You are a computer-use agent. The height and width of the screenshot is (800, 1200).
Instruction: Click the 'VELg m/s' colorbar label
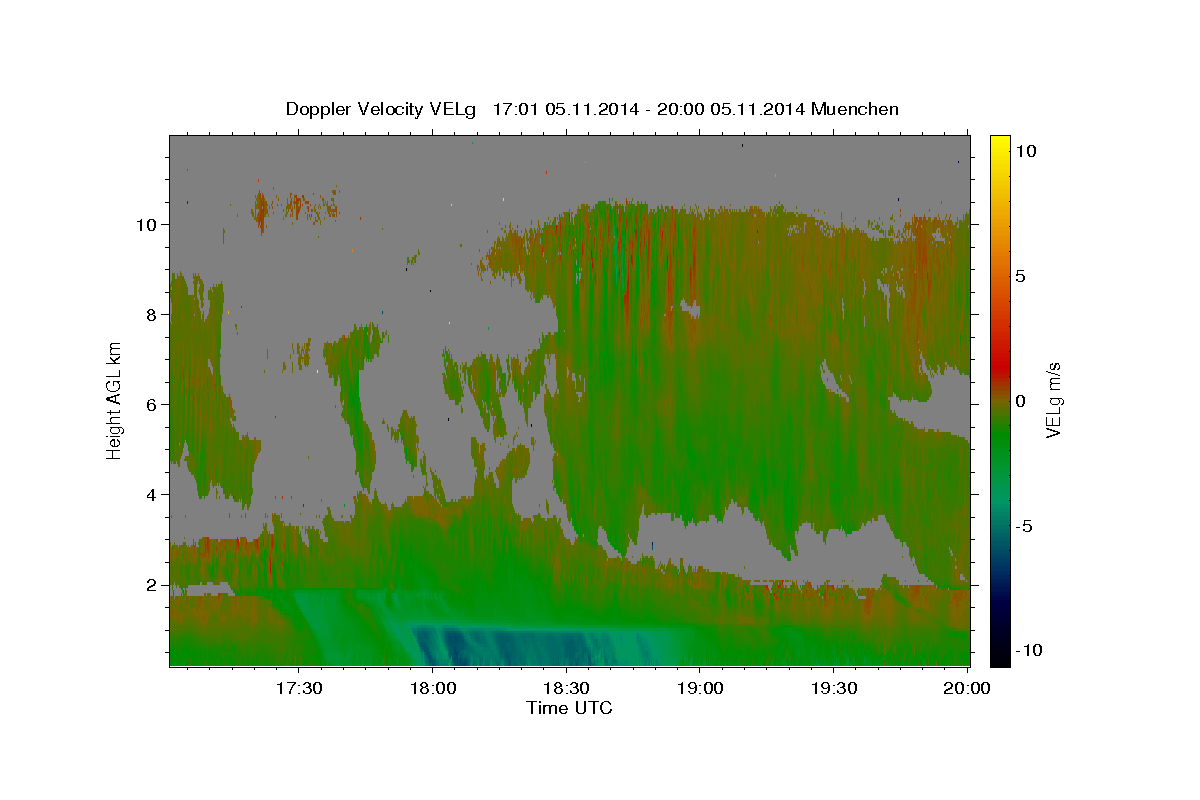1053,400
